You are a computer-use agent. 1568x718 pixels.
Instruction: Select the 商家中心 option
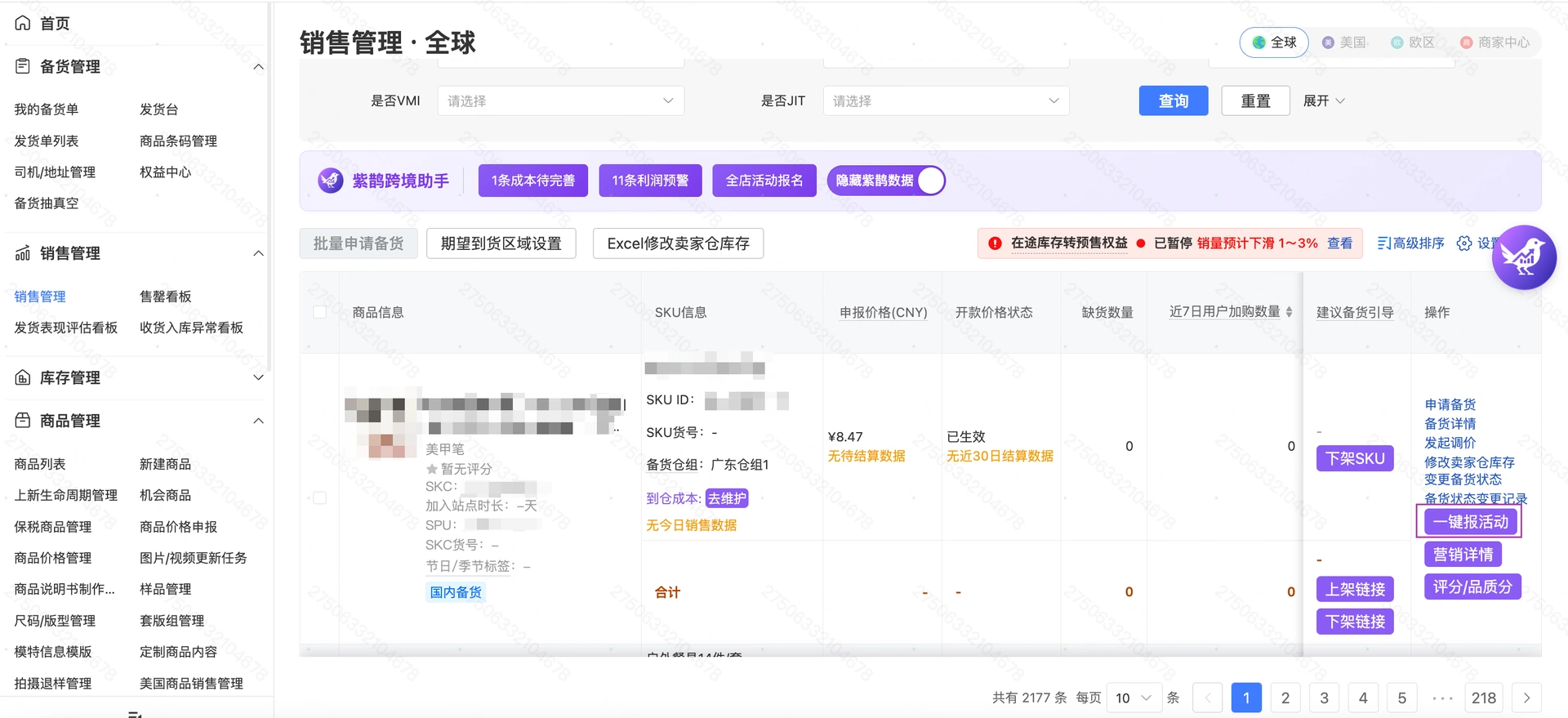1494,42
